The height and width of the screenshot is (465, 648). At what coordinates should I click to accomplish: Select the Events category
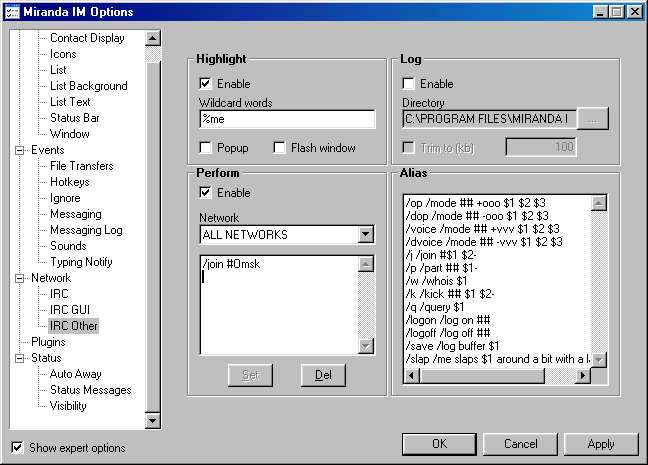click(48, 150)
